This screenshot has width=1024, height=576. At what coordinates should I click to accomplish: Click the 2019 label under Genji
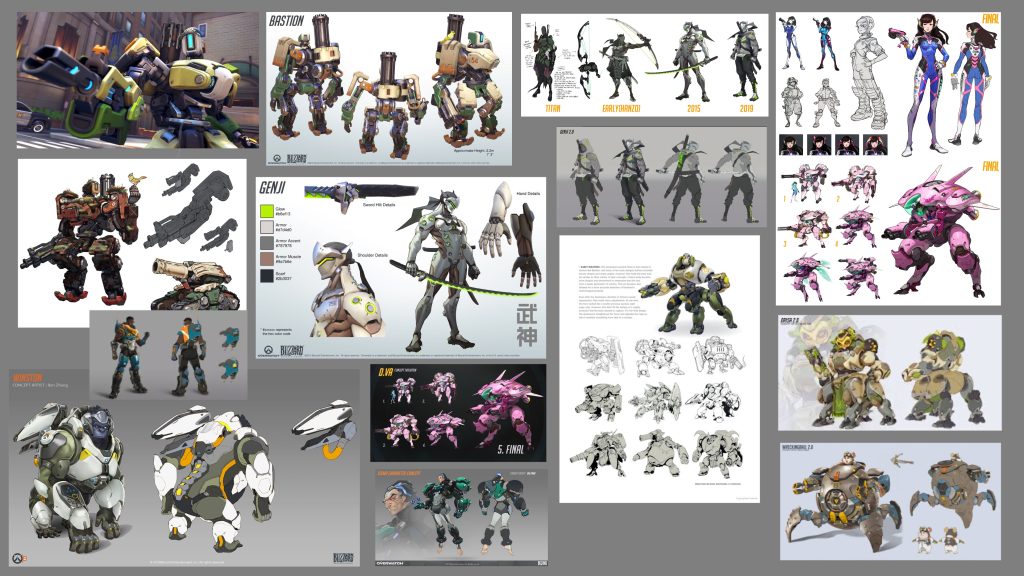click(746, 108)
